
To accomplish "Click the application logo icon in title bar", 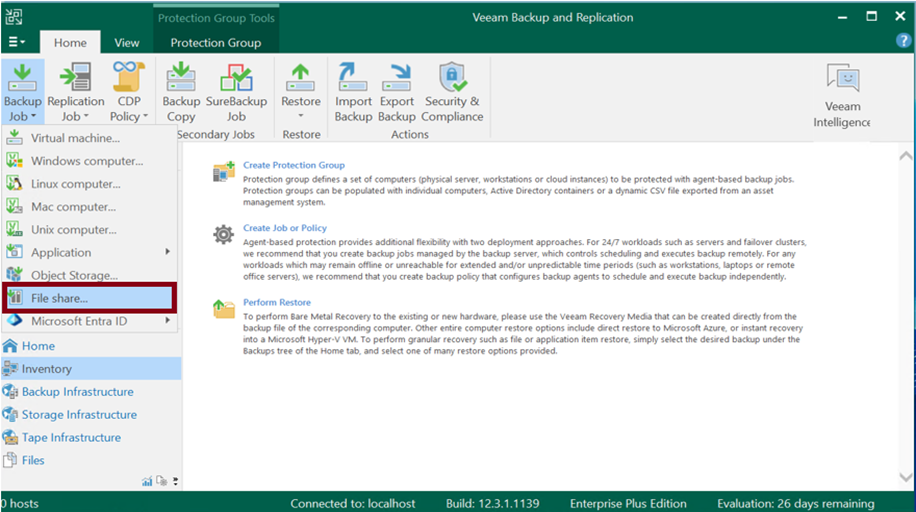I will [14, 17].
